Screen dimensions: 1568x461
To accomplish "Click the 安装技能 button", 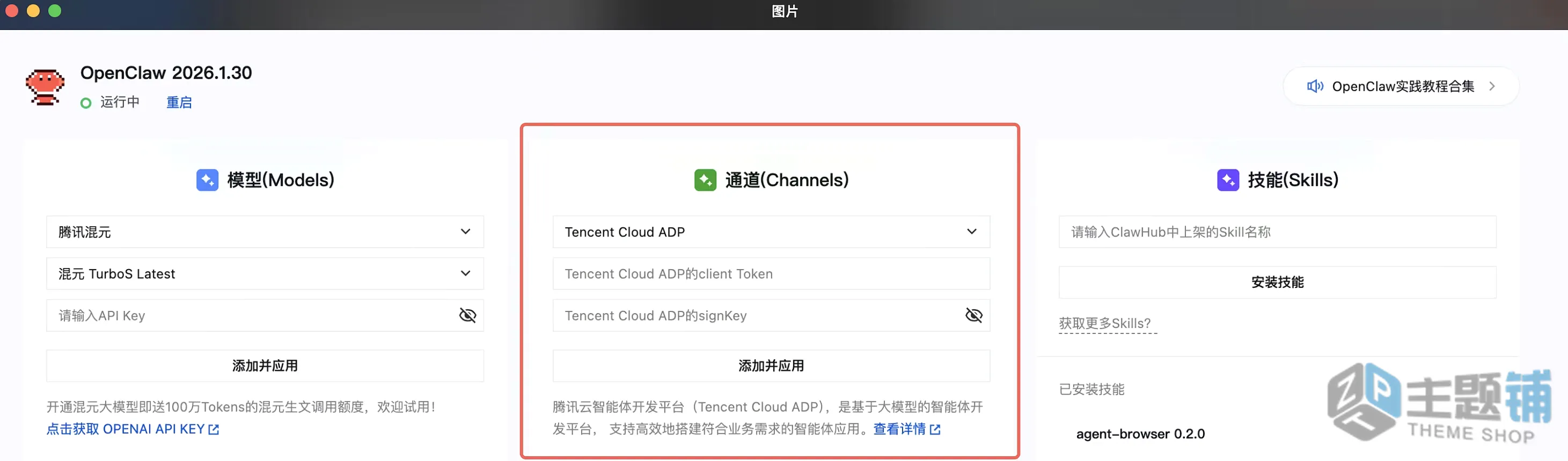I will pos(1277,282).
